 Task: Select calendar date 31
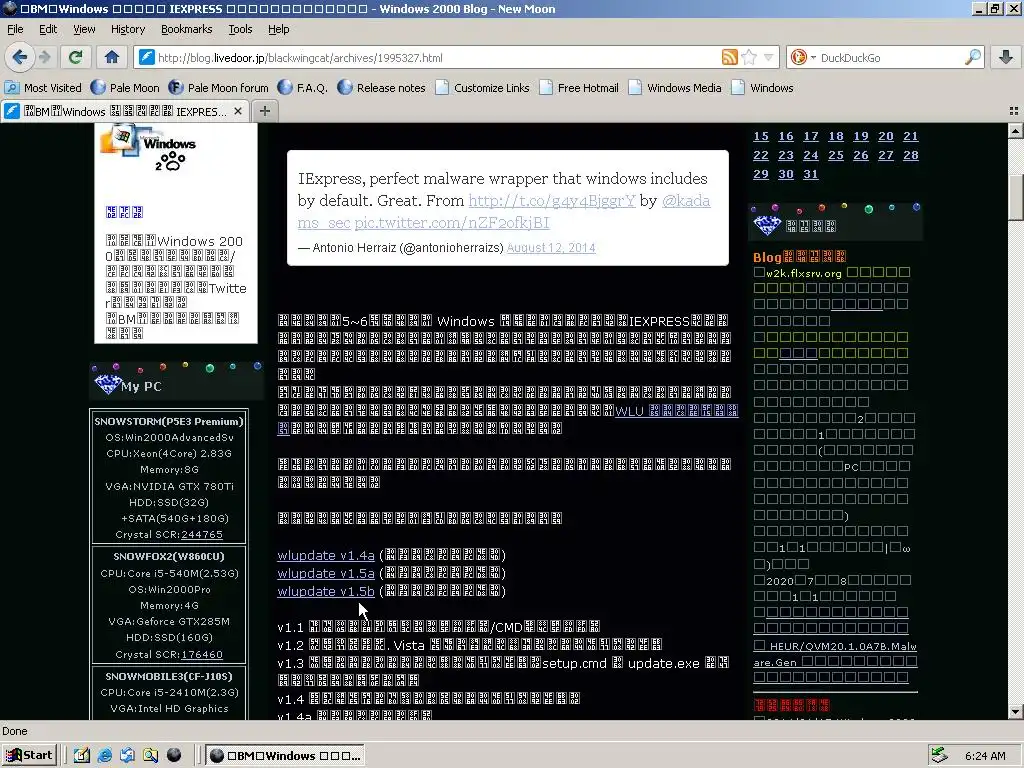810,174
